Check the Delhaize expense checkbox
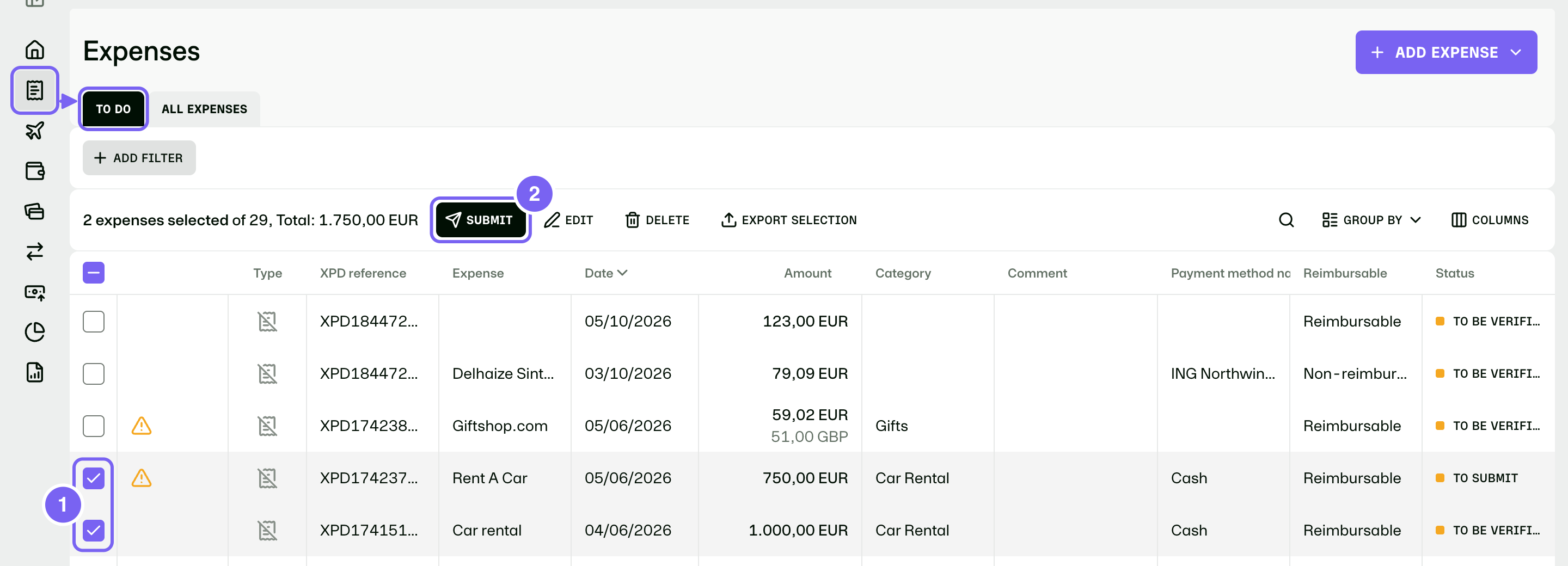The width and height of the screenshot is (1568, 566). [x=94, y=374]
